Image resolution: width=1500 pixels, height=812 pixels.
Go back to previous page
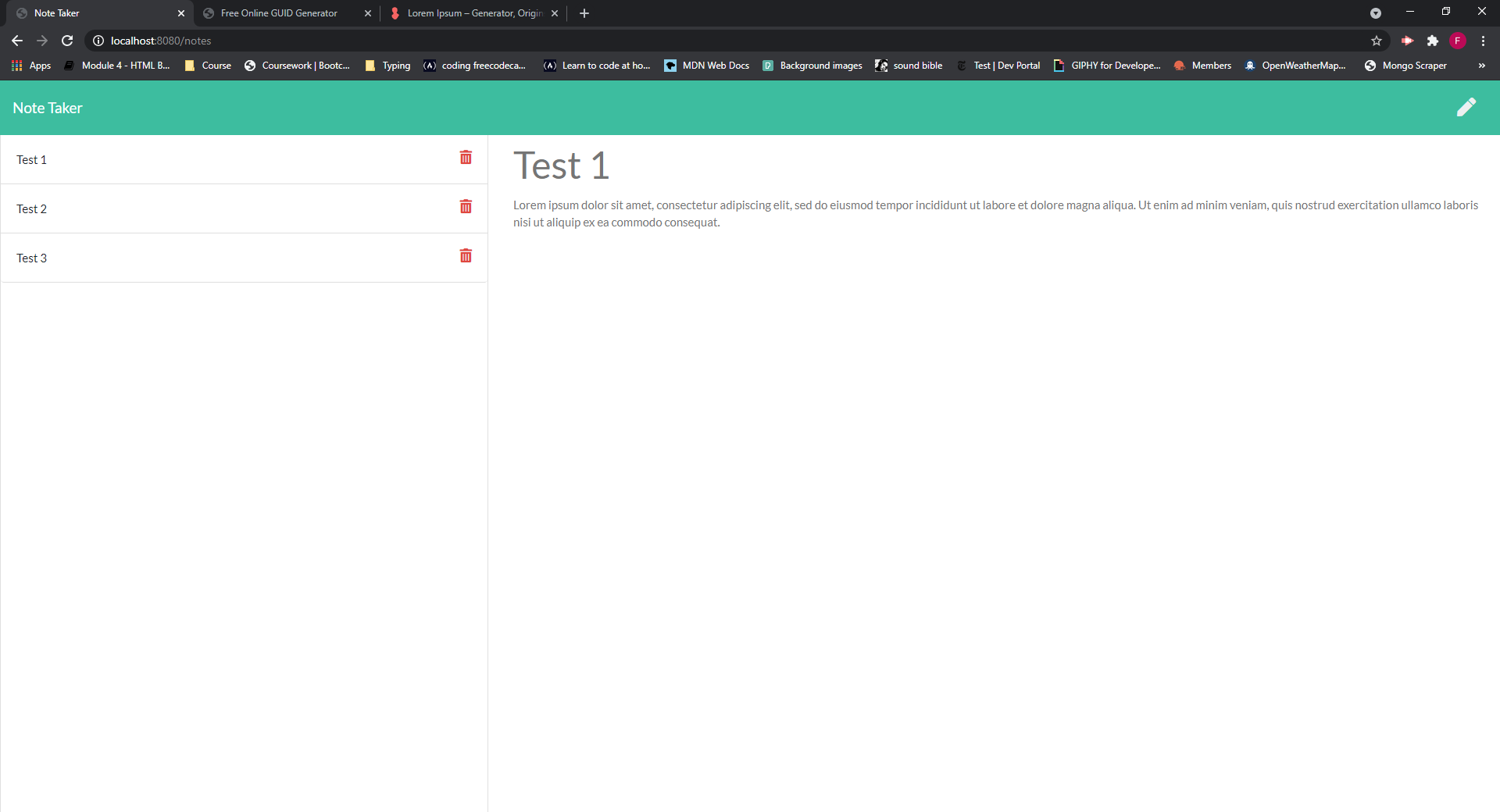click(17, 41)
